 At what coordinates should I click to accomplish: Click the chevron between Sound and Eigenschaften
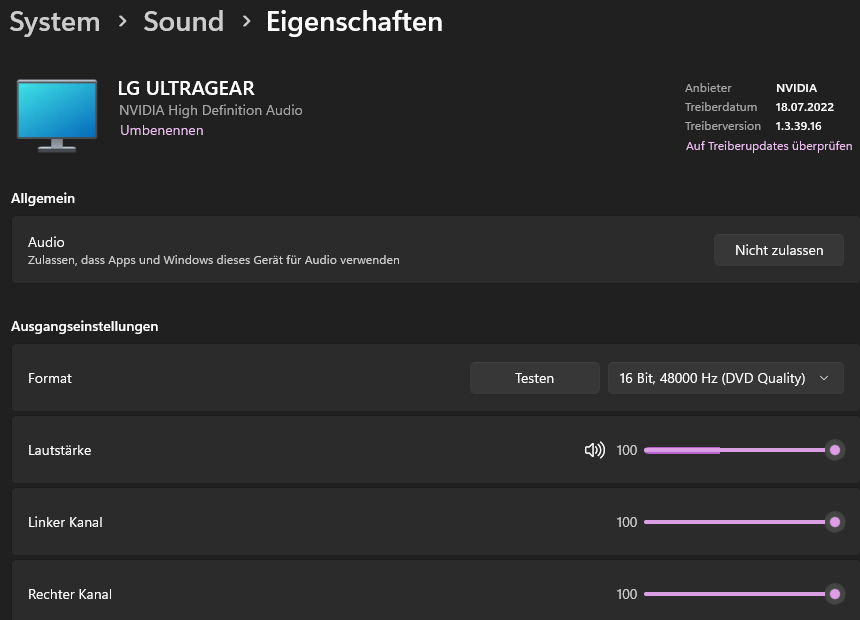pyautogui.click(x=245, y=21)
